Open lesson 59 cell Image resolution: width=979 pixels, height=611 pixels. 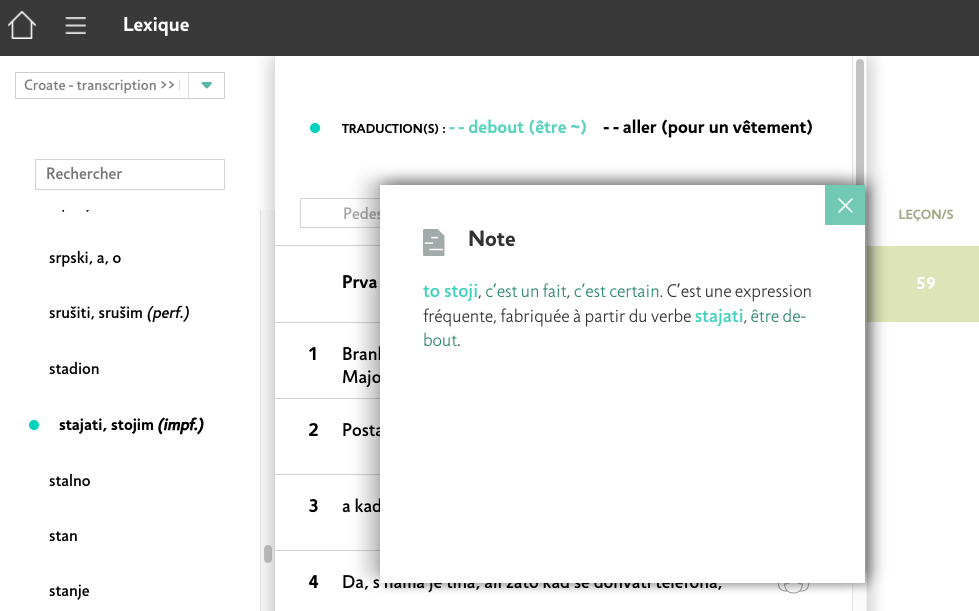tap(925, 284)
